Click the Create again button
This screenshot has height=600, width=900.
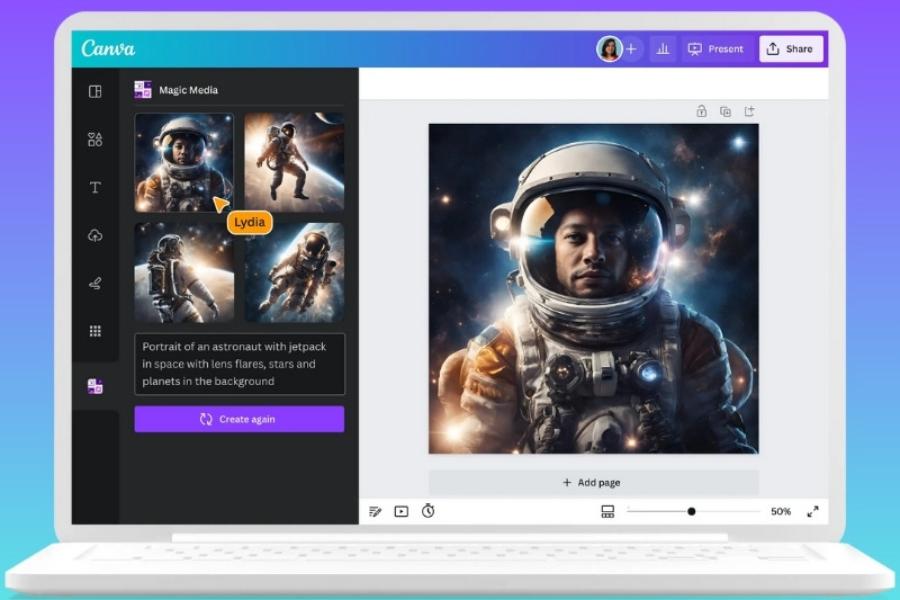coord(239,419)
